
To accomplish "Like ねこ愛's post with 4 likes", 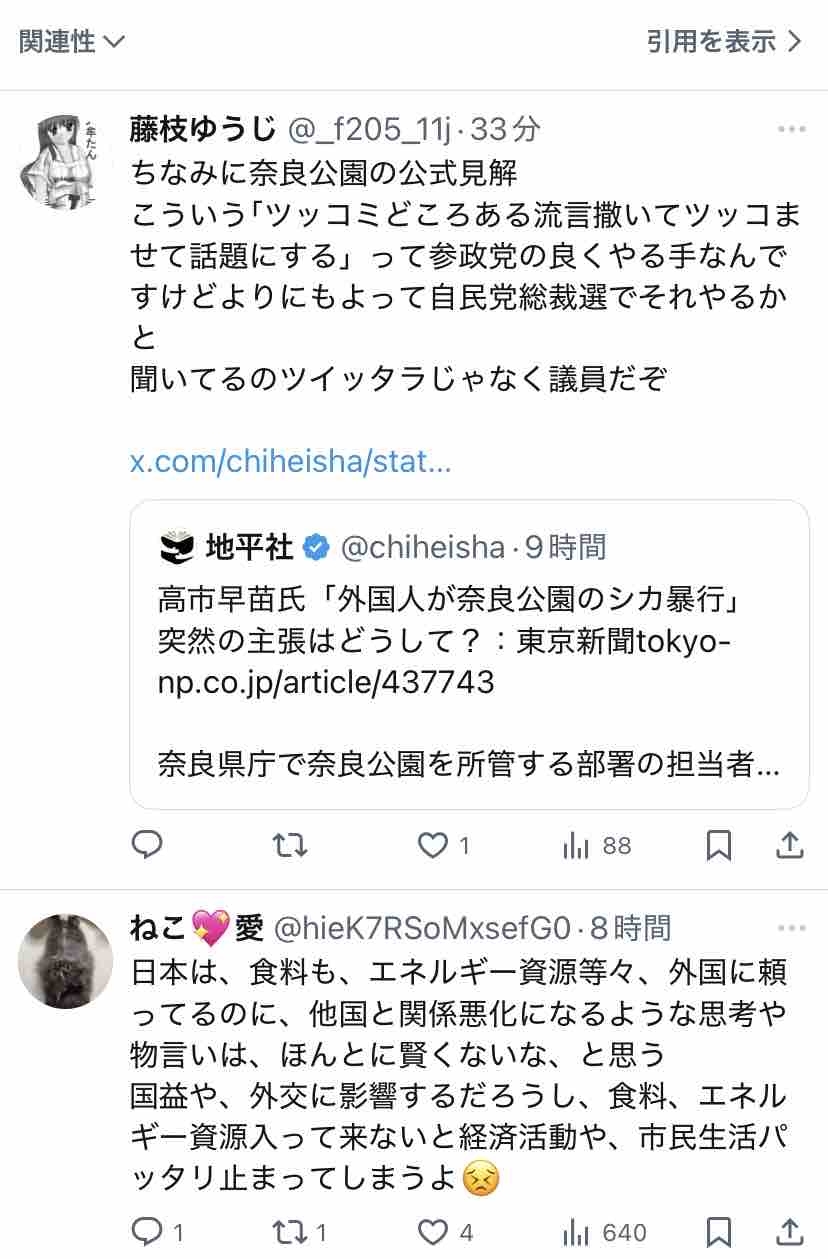I will [433, 1231].
